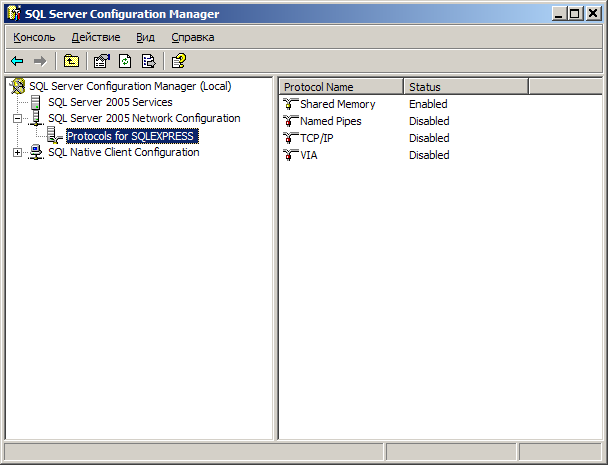The height and width of the screenshot is (465, 608).
Task: Click the TCP/IP protocol icon
Action: (x=290, y=138)
